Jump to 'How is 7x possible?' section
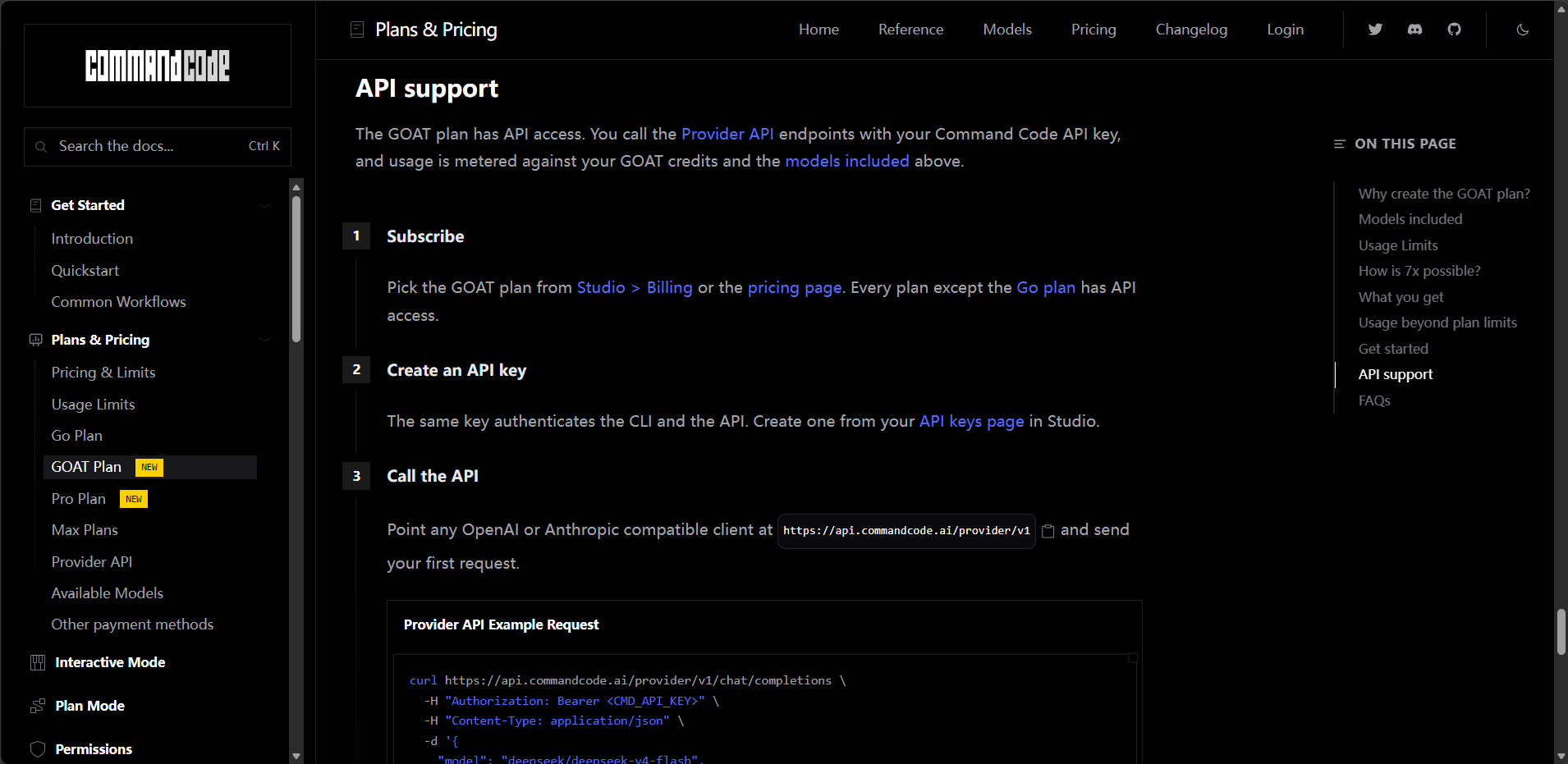Image resolution: width=1568 pixels, height=764 pixels. pyautogui.click(x=1419, y=271)
